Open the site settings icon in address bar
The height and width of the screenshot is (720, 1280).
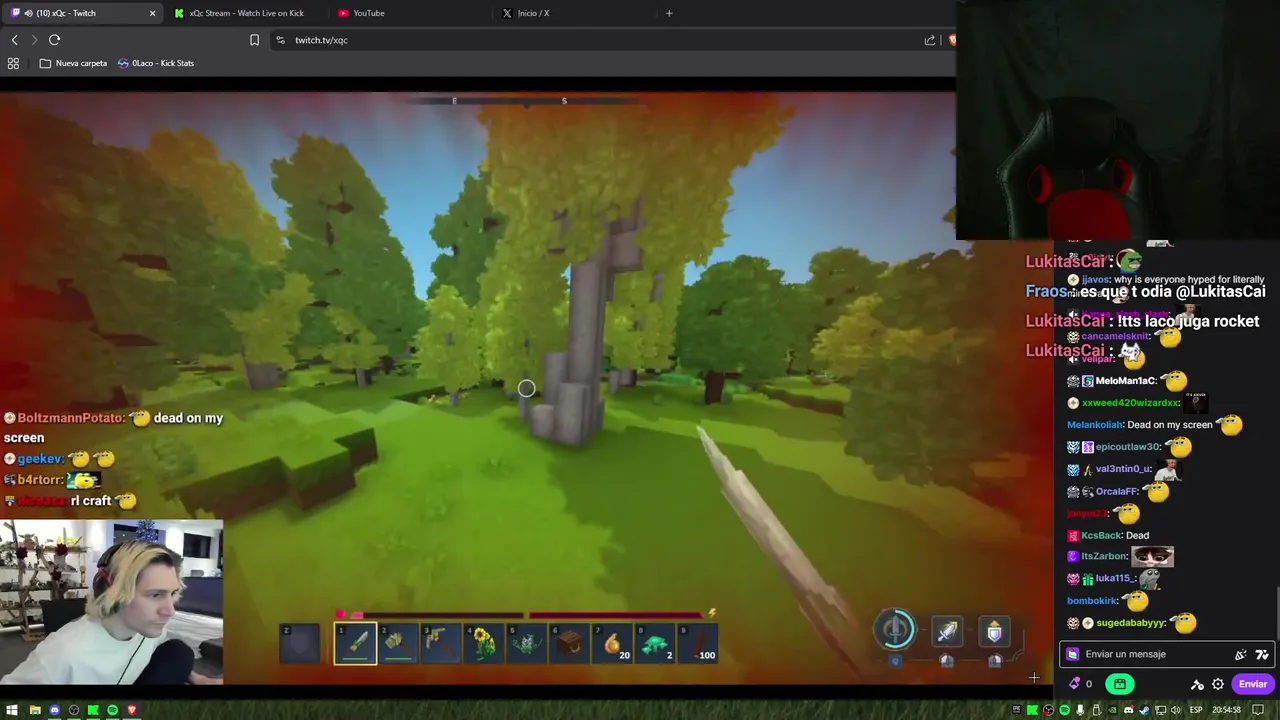coord(280,40)
